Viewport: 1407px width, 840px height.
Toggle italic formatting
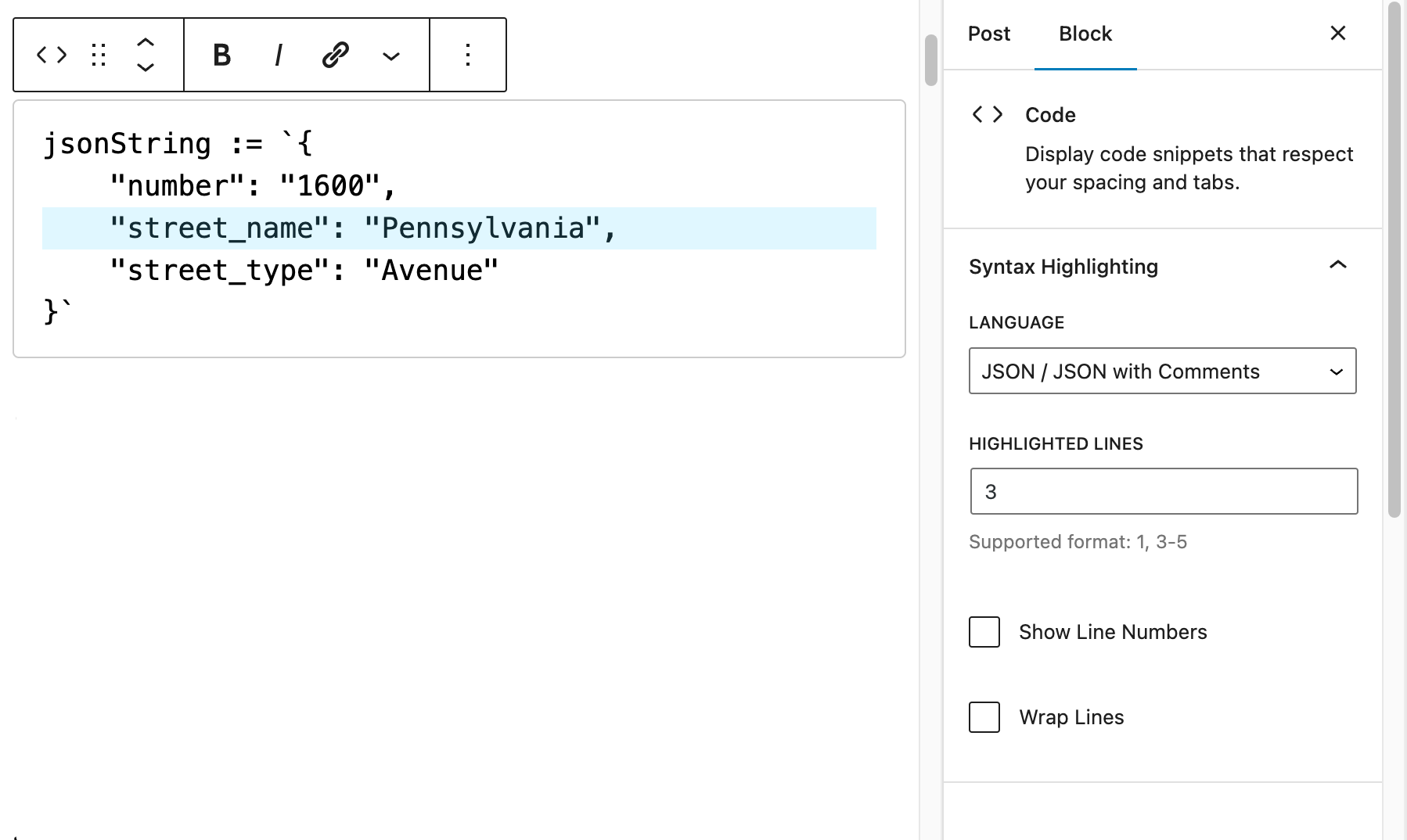click(x=279, y=55)
